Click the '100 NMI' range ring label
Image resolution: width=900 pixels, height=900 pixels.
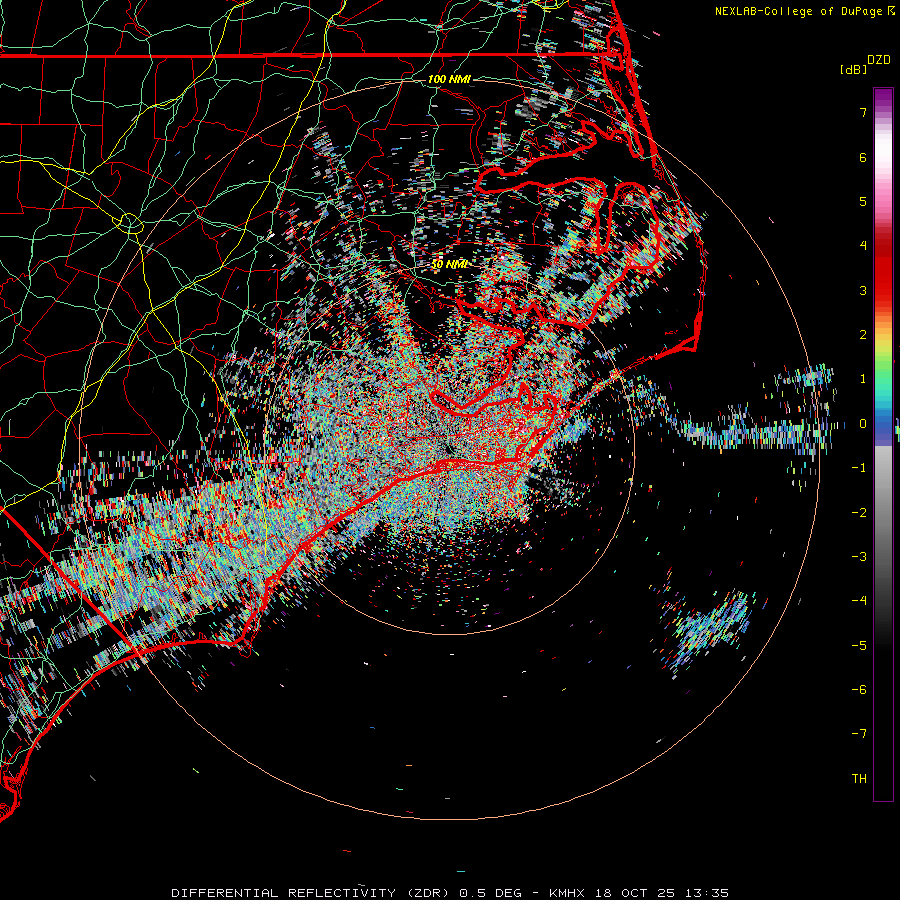click(x=449, y=79)
